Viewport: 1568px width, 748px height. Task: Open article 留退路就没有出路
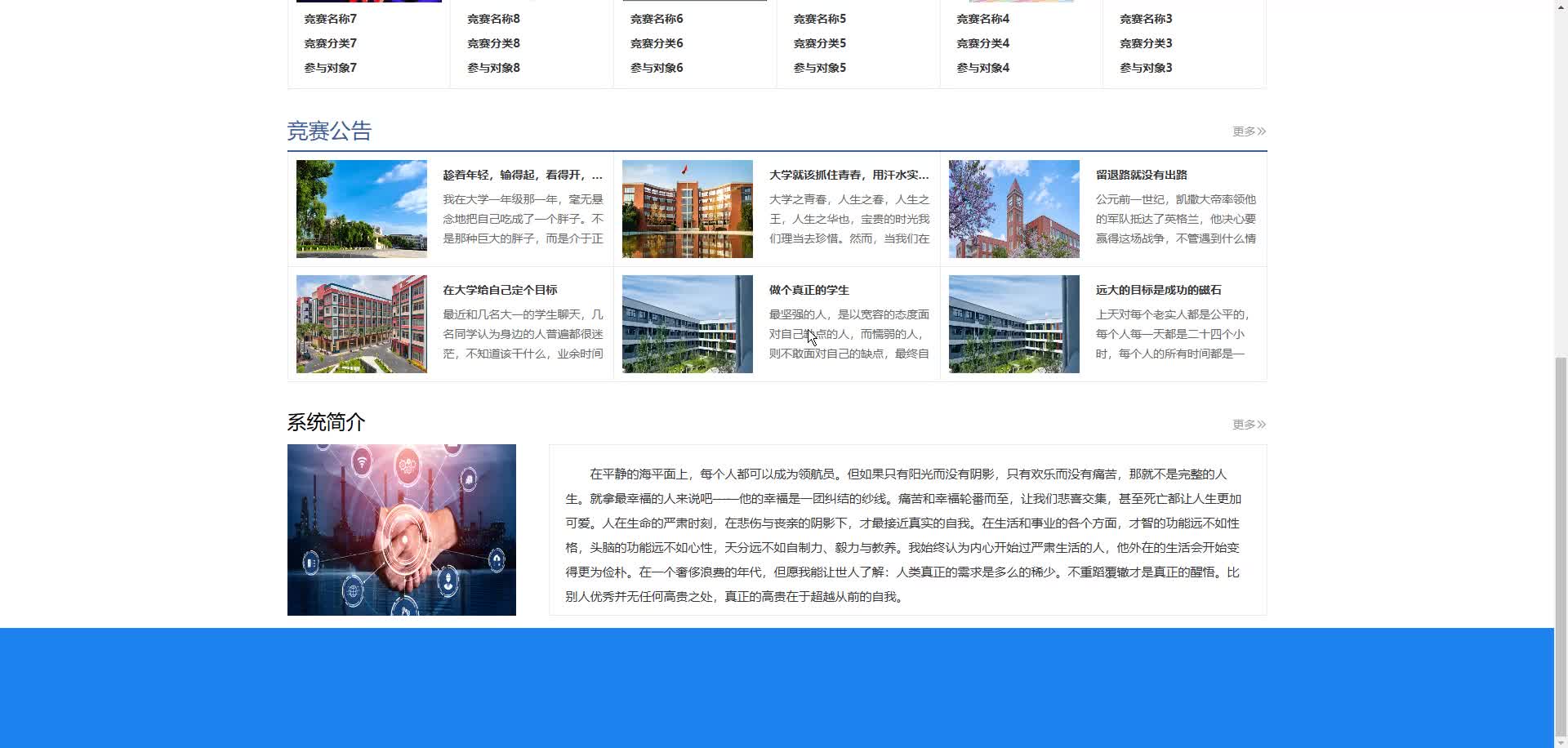pyautogui.click(x=1141, y=175)
